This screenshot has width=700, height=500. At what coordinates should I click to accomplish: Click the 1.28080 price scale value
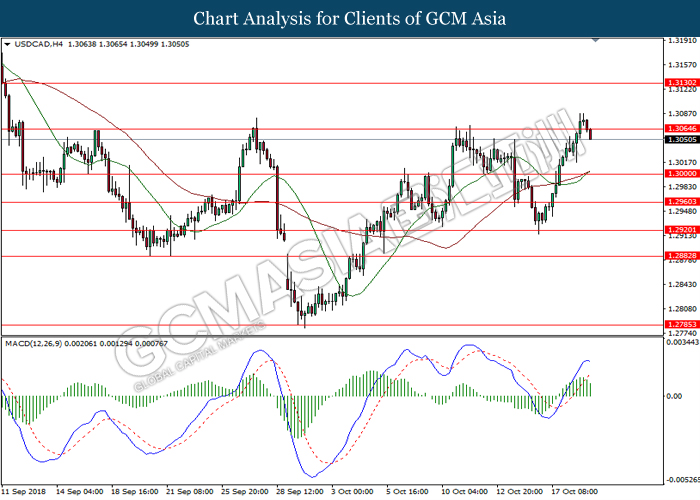coord(682,308)
